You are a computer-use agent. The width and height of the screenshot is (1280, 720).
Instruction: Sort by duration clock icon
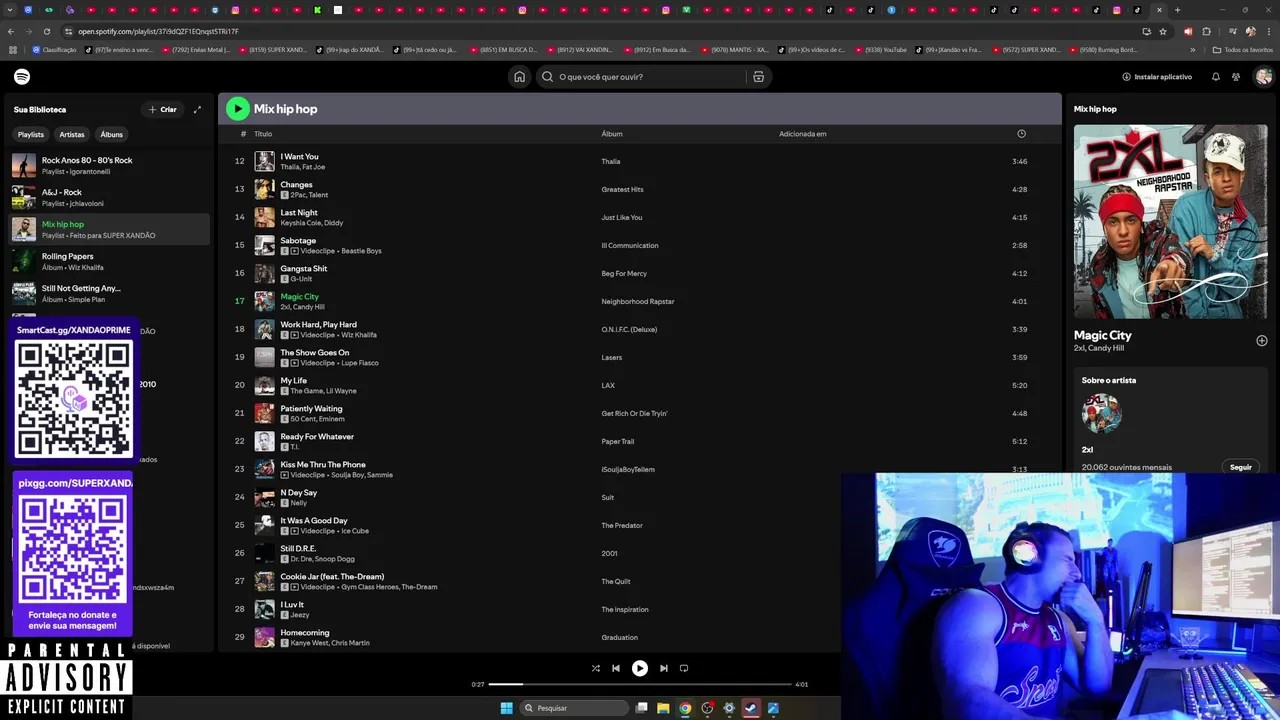coord(1021,134)
